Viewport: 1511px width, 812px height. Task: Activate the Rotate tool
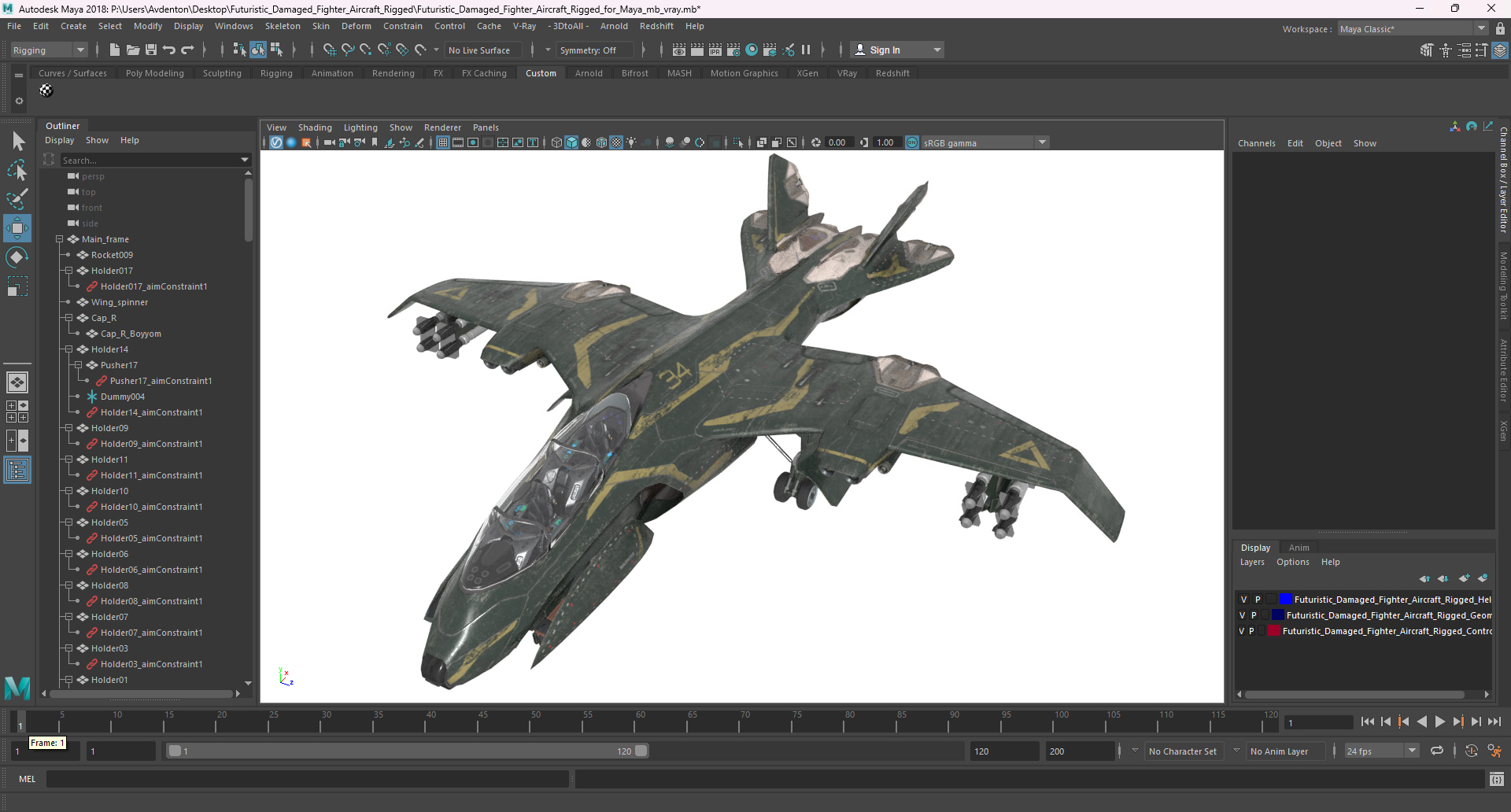pos(17,257)
